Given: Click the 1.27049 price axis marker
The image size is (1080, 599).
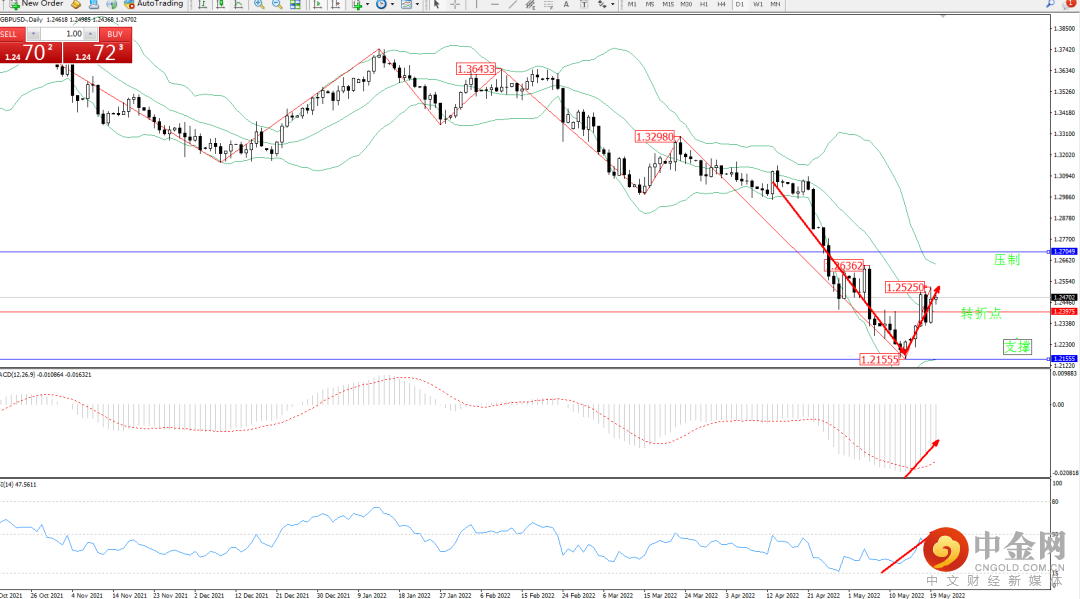Looking at the screenshot, I should pyautogui.click(x=1064, y=251).
